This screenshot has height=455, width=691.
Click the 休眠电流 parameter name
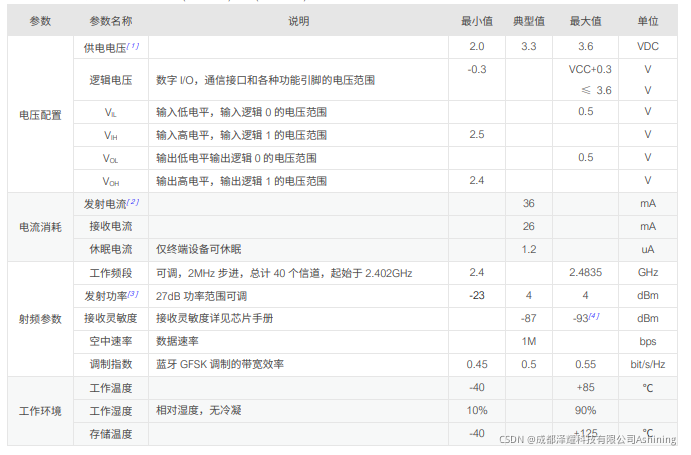pos(111,249)
